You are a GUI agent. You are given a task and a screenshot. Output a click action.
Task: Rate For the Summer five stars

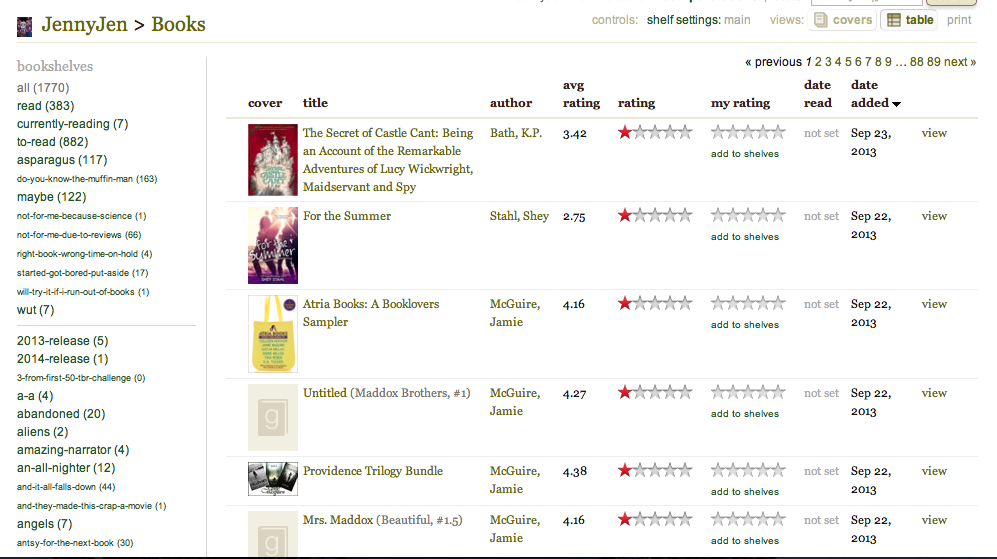778,216
